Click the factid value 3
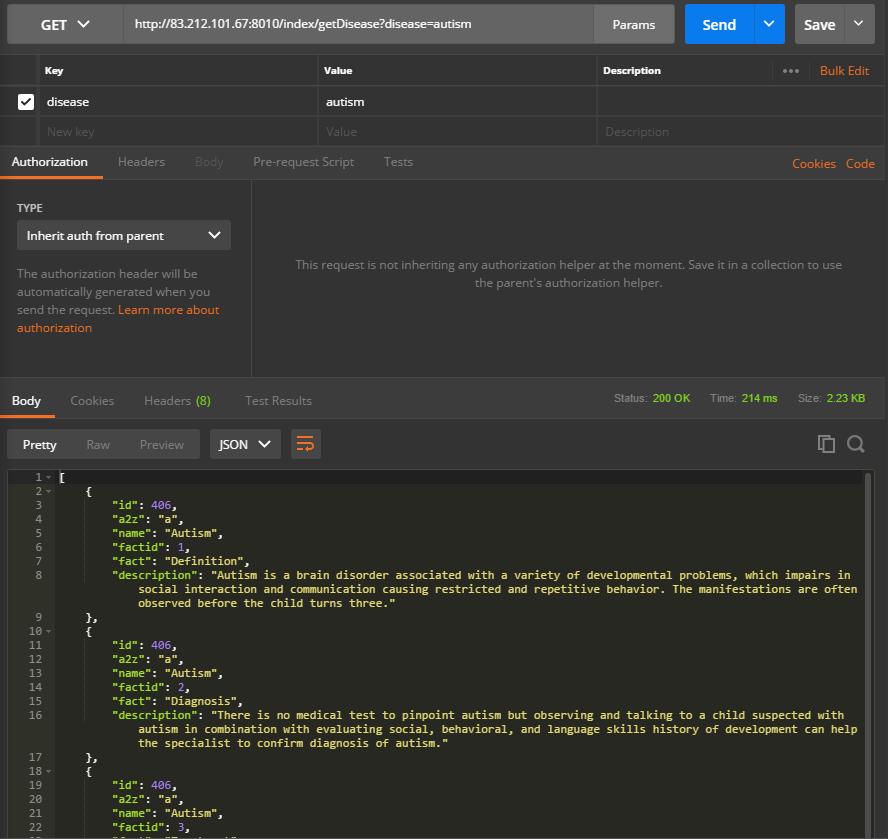888x839 pixels. (x=181, y=827)
